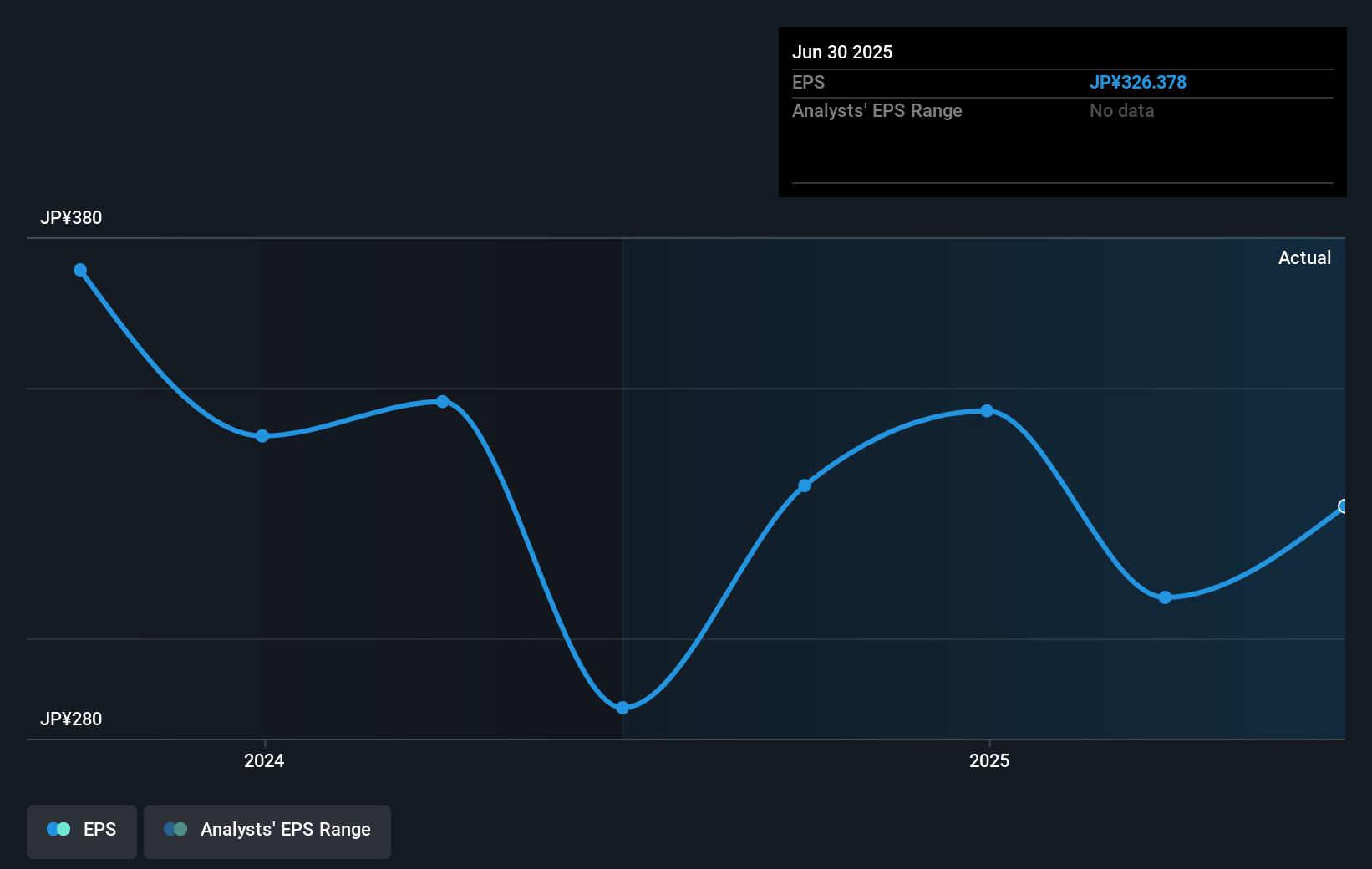Viewport: 1372px width, 869px height.
Task: Toggle the EPS legend series
Action: tap(82, 831)
